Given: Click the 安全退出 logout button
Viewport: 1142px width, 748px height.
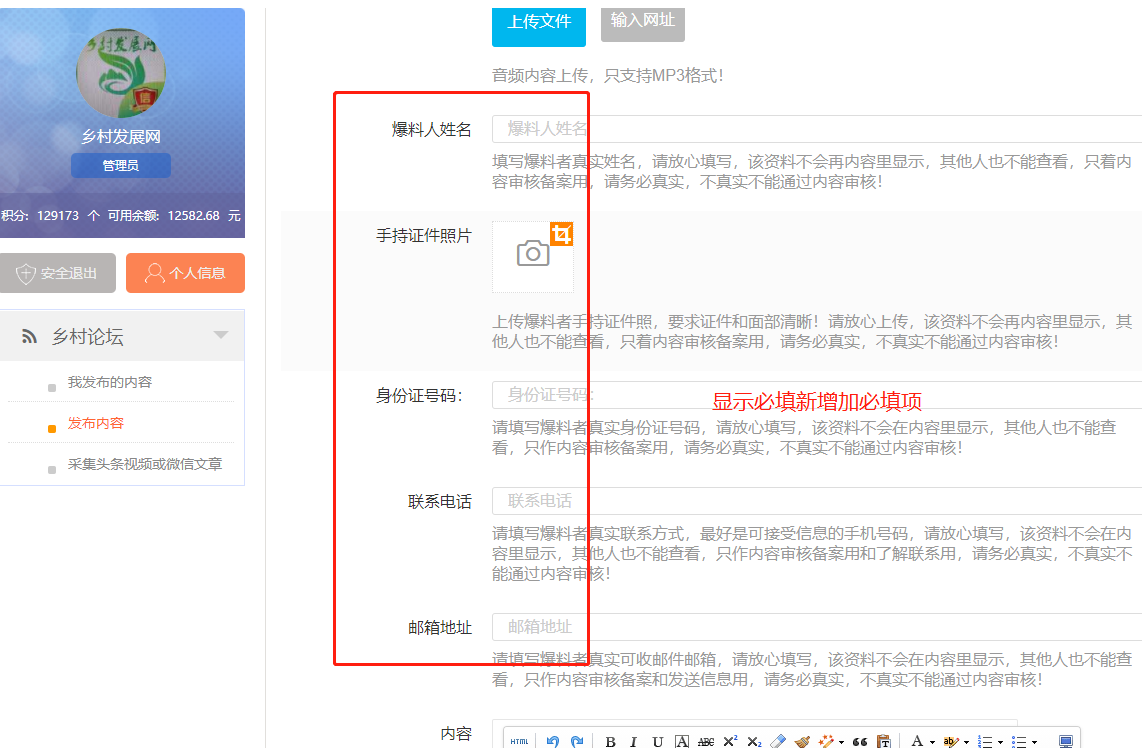Looking at the screenshot, I should click(58, 273).
